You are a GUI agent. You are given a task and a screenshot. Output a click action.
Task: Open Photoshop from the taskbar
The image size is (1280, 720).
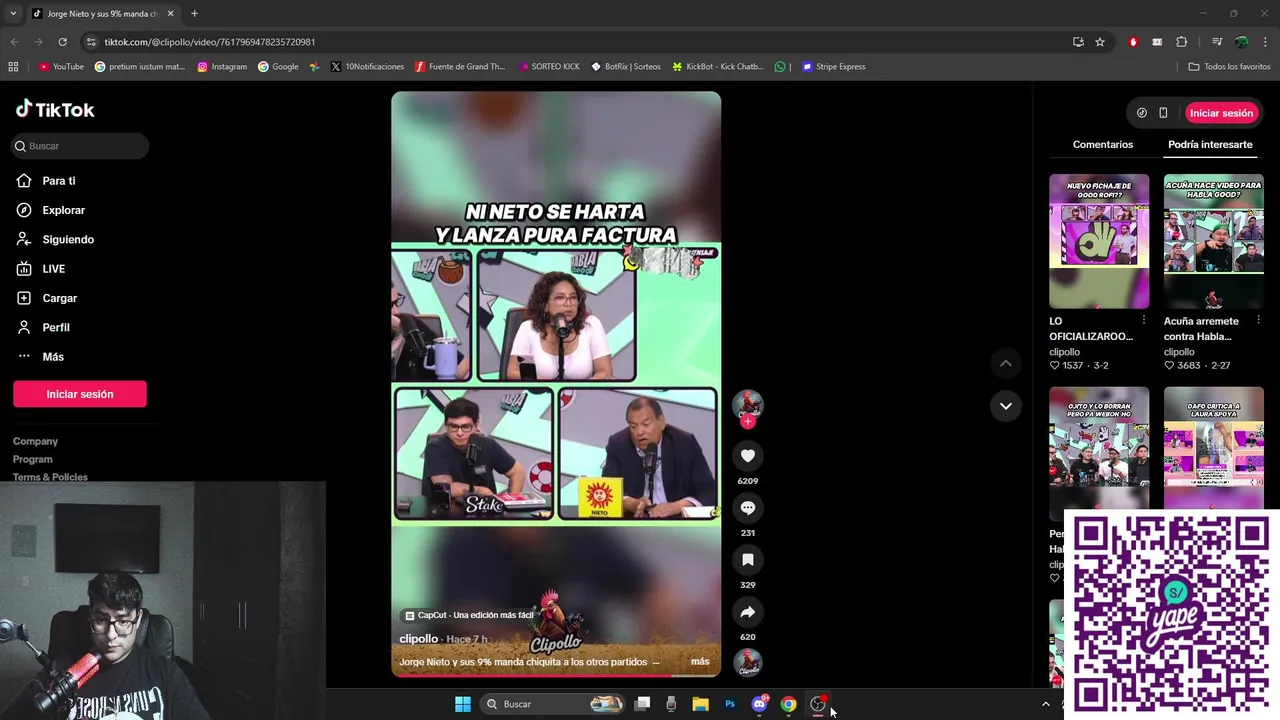tap(730, 704)
